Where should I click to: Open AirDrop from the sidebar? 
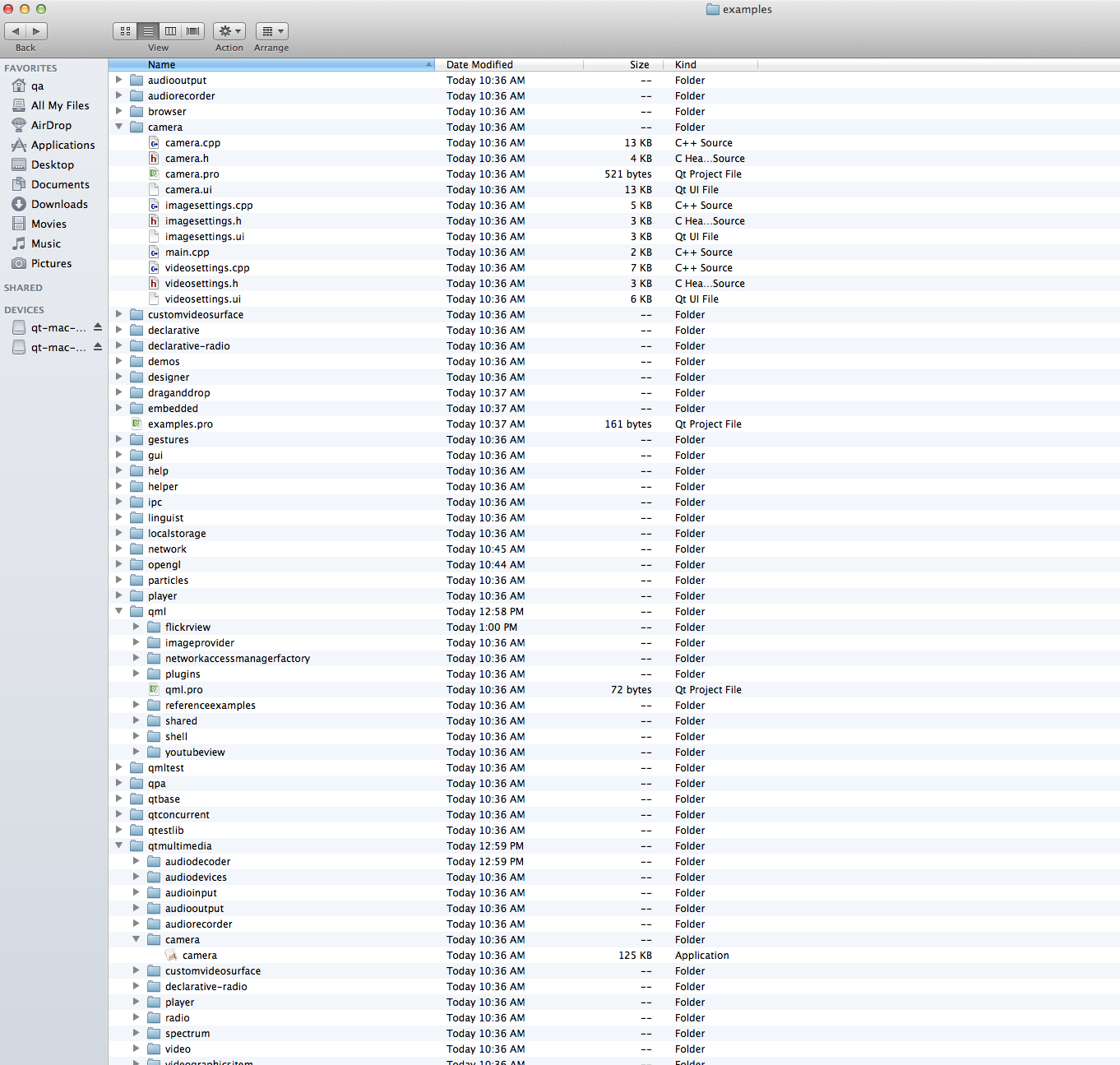pyautogui.click(x=51, y=125)
